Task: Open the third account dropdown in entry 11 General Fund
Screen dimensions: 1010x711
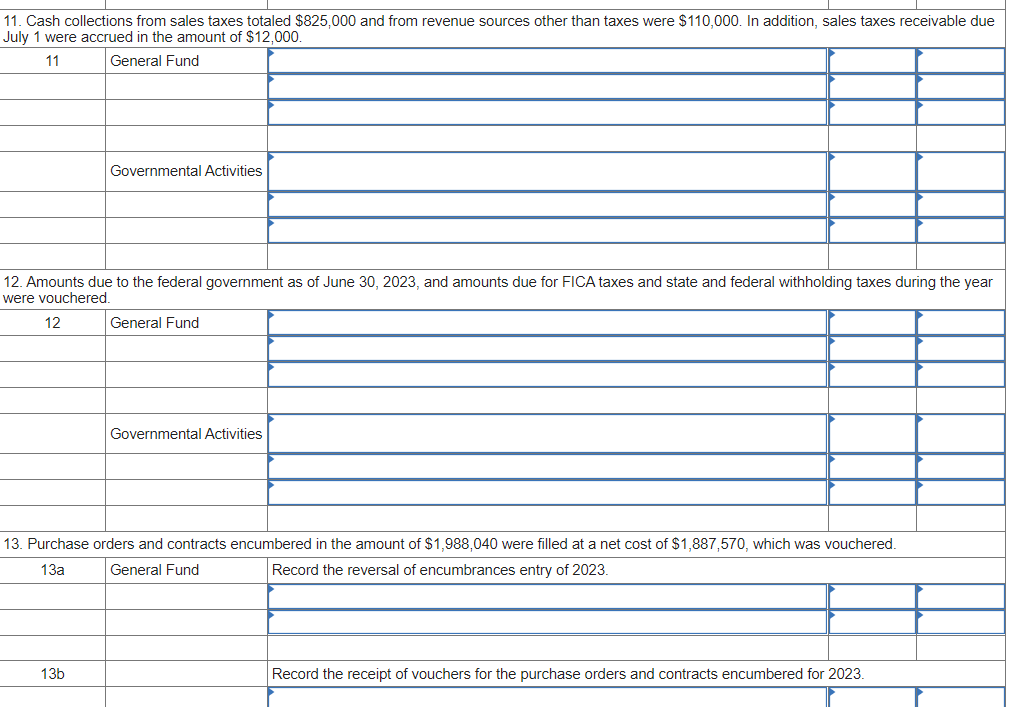Action: pyautogui.click(x=545, y=112)
